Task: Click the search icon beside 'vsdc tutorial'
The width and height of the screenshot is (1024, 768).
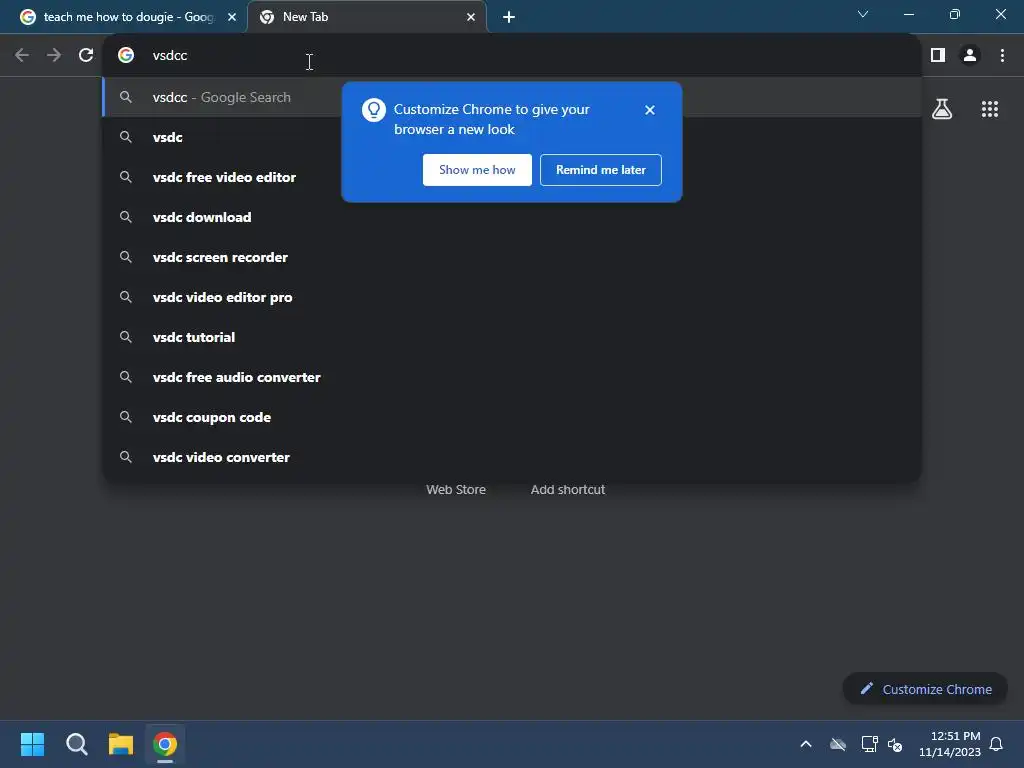Action: (126, 337)
